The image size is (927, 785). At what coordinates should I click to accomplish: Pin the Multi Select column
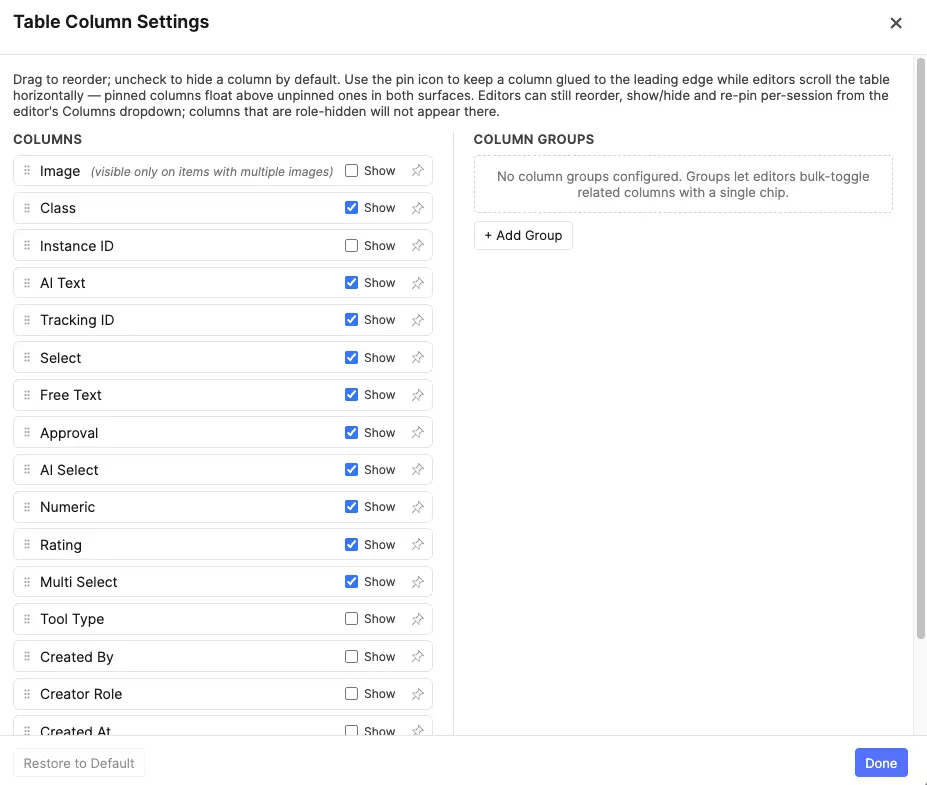point(418,582)
